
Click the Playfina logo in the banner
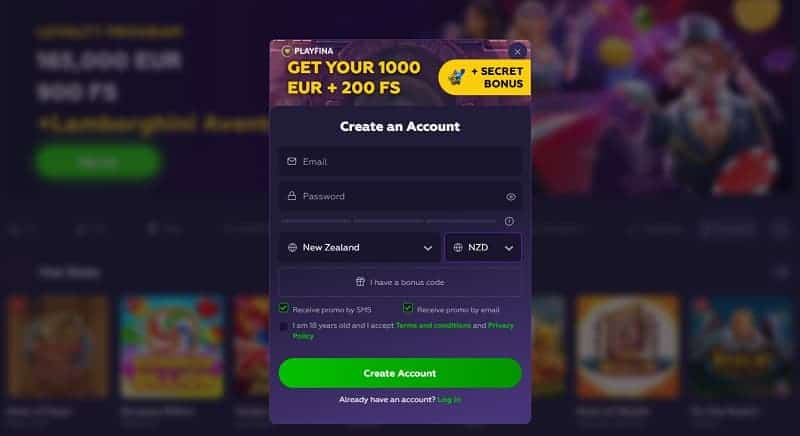click(x=308, y=51)
